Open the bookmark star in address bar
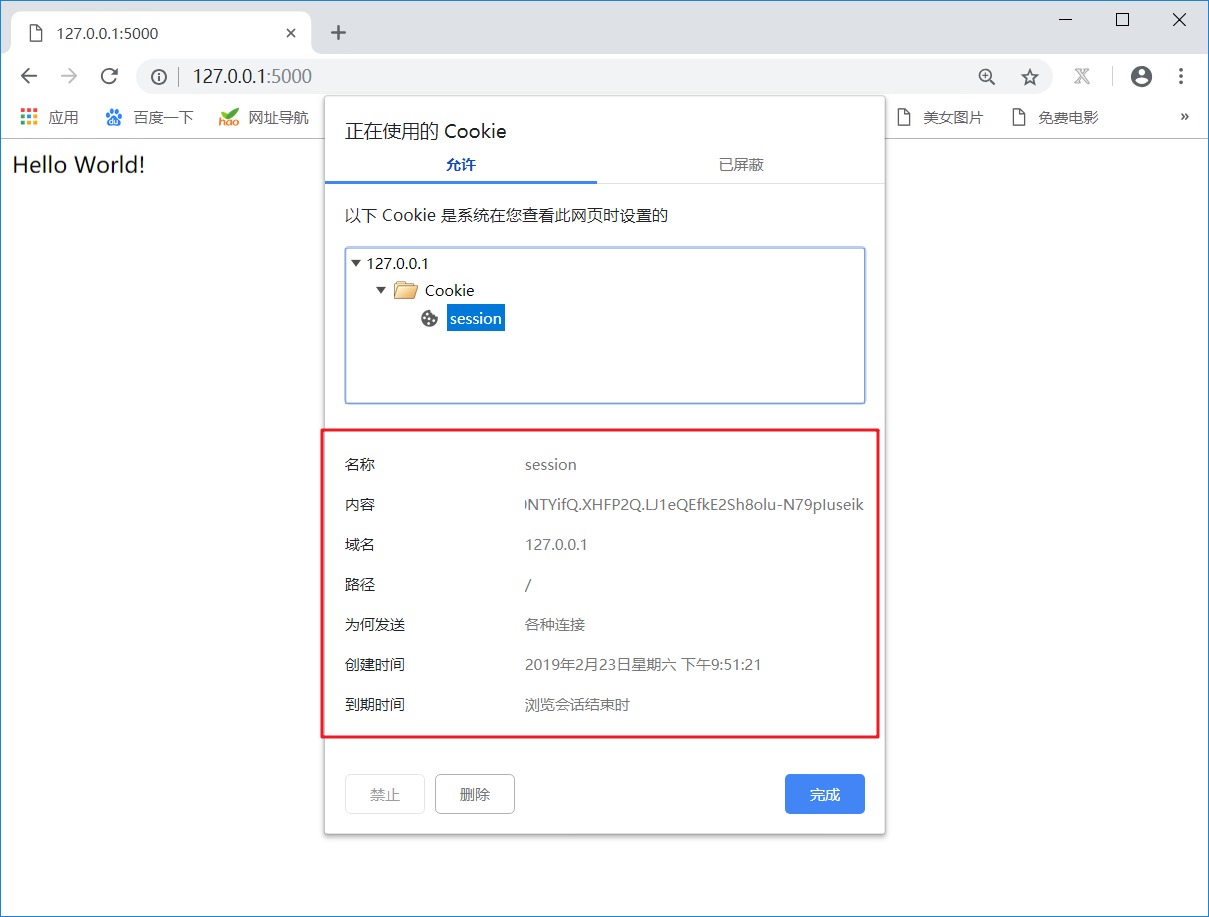This screenshot has height=917, width=1209. (1030, 76)
